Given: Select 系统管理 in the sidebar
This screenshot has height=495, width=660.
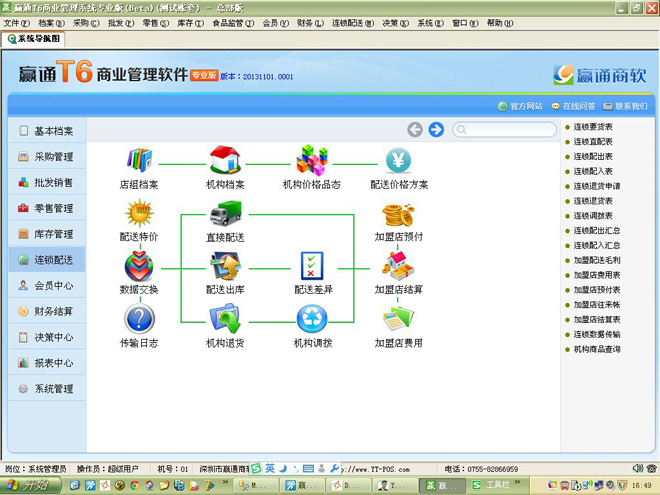Looking at the screenshot, I should tap(46, 388).
